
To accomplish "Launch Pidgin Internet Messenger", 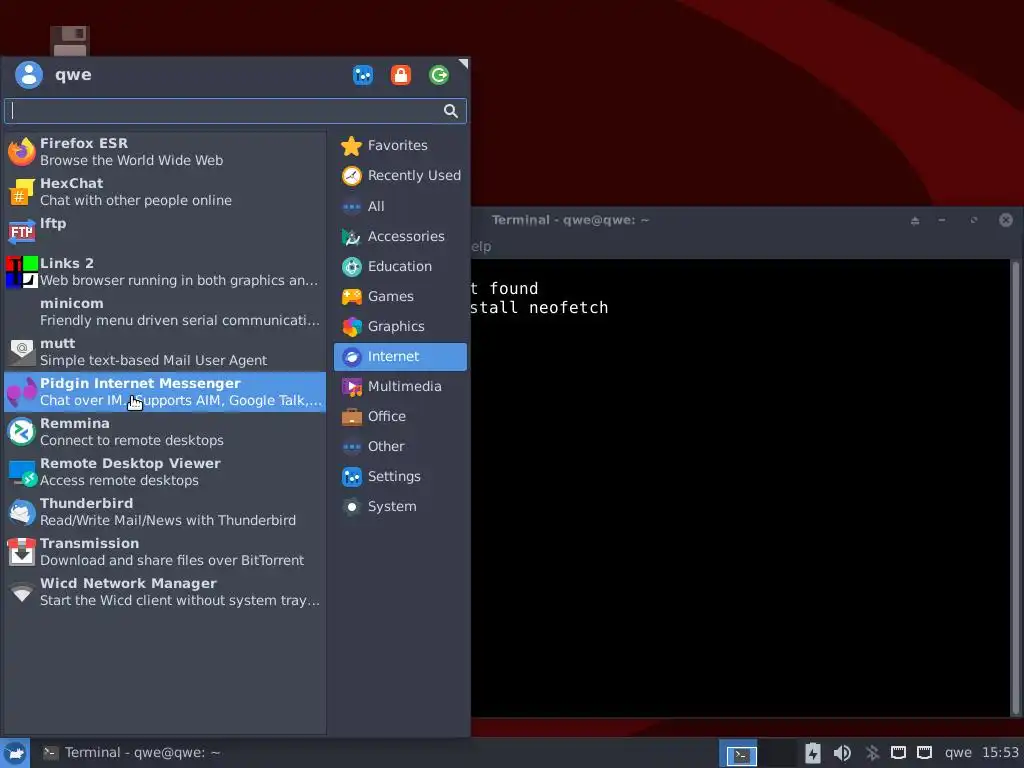I will pos(165,392).
